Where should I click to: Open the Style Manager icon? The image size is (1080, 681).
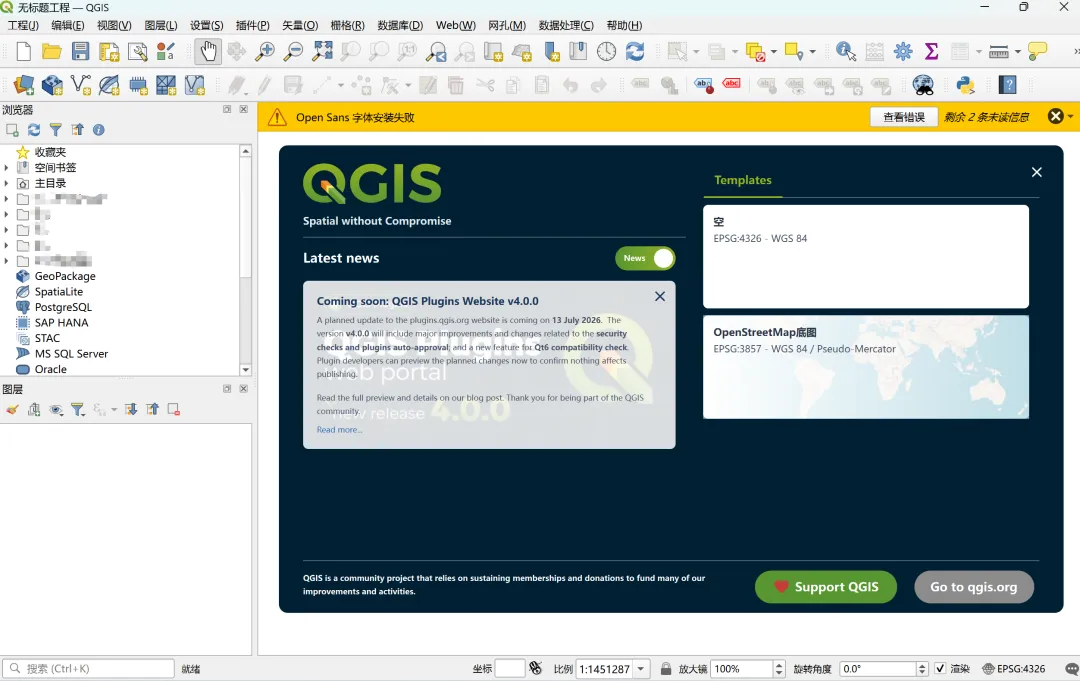[166, 52]
